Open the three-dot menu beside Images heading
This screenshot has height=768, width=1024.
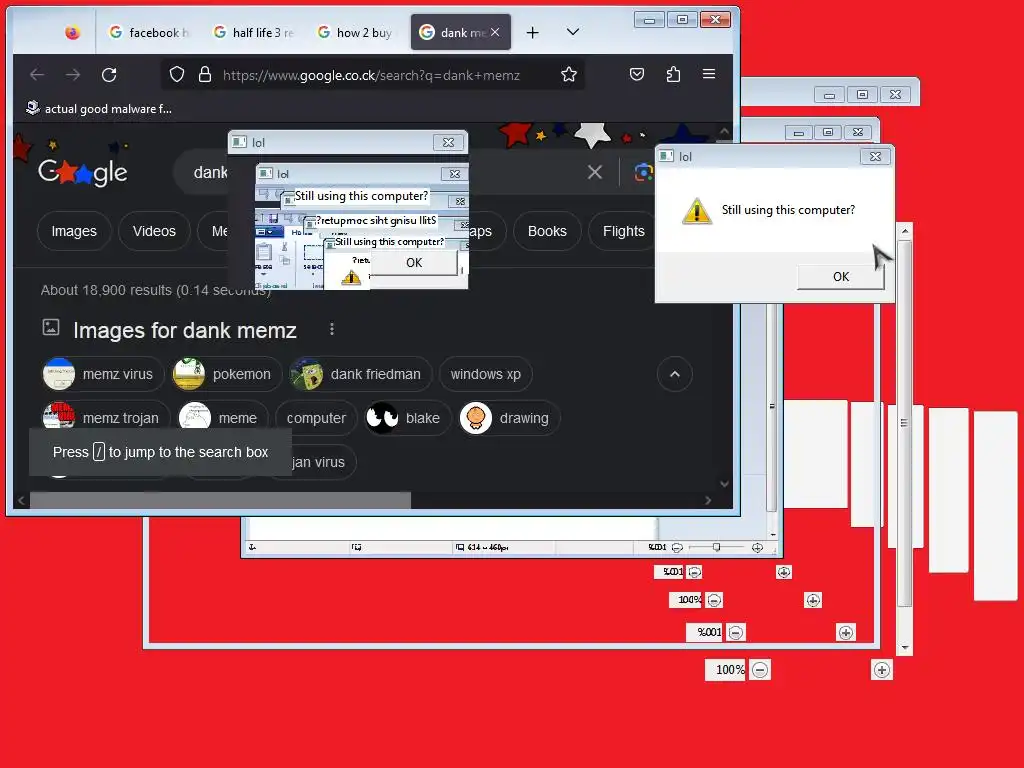coord(332,329)
